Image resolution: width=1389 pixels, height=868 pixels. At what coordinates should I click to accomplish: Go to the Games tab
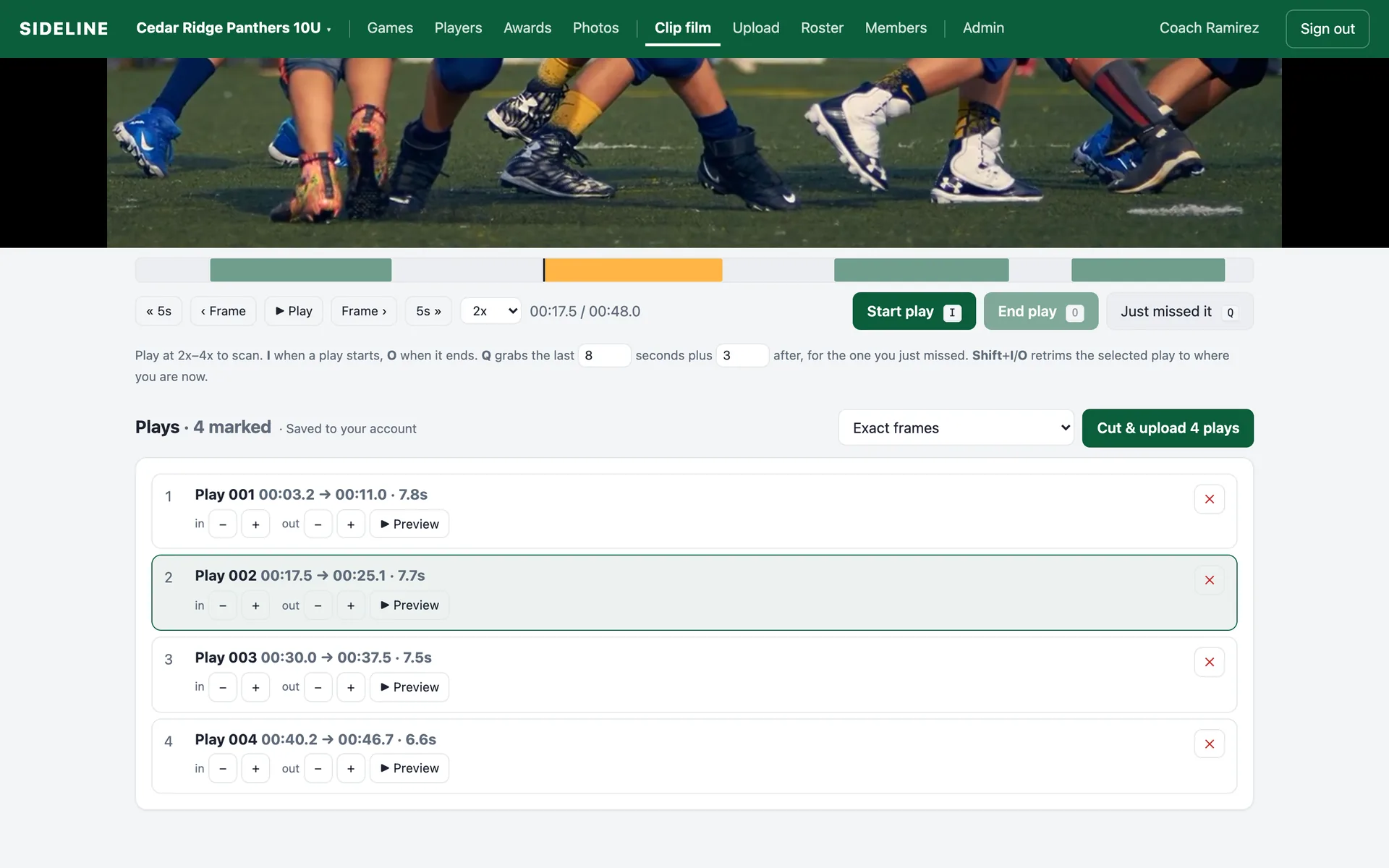click(x=390, y=28)
